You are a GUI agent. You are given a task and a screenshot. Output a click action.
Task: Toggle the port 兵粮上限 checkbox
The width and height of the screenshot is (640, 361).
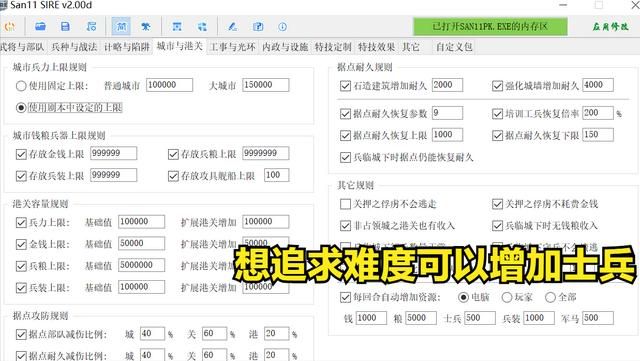tap(21, 266)
